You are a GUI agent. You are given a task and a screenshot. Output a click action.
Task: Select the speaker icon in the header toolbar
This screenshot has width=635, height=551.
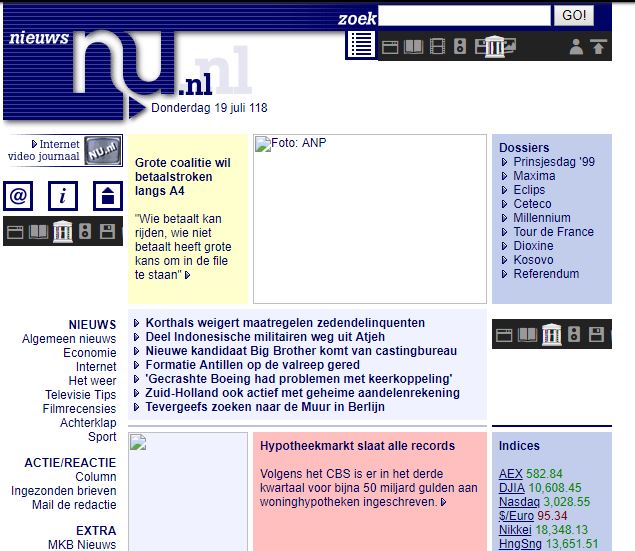pos(460,47)
